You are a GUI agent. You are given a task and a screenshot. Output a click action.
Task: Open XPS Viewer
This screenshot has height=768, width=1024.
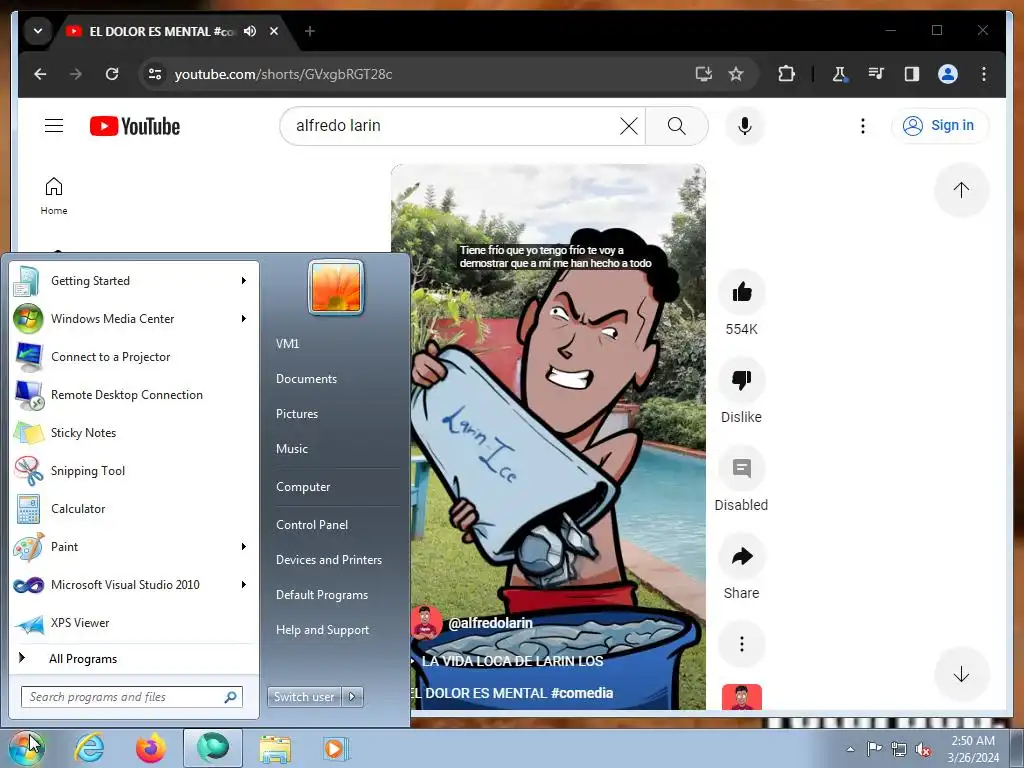(134, 622)
